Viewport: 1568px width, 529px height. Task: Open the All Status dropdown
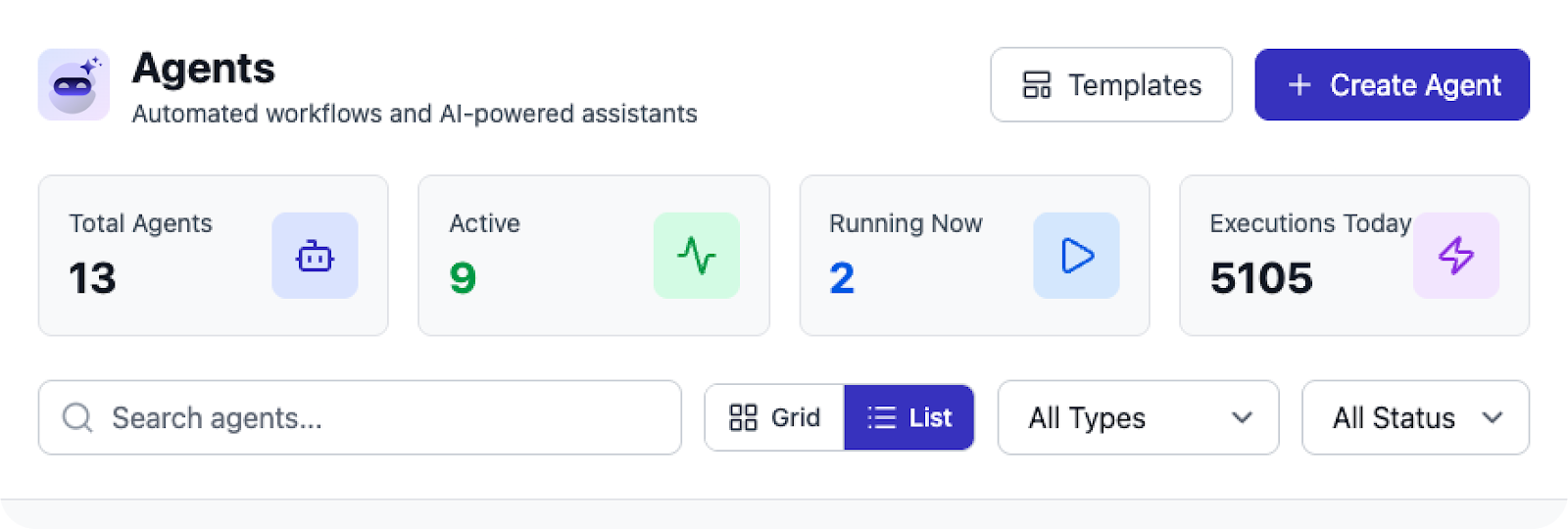point(1416,417)
